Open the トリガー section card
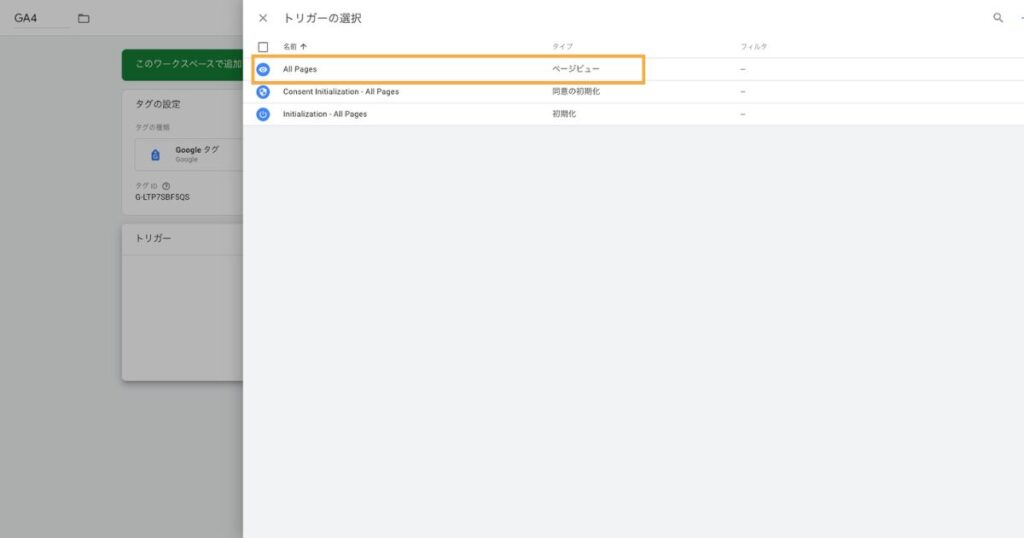This screenshot has width=1024, height=538. tap(182, 302)
